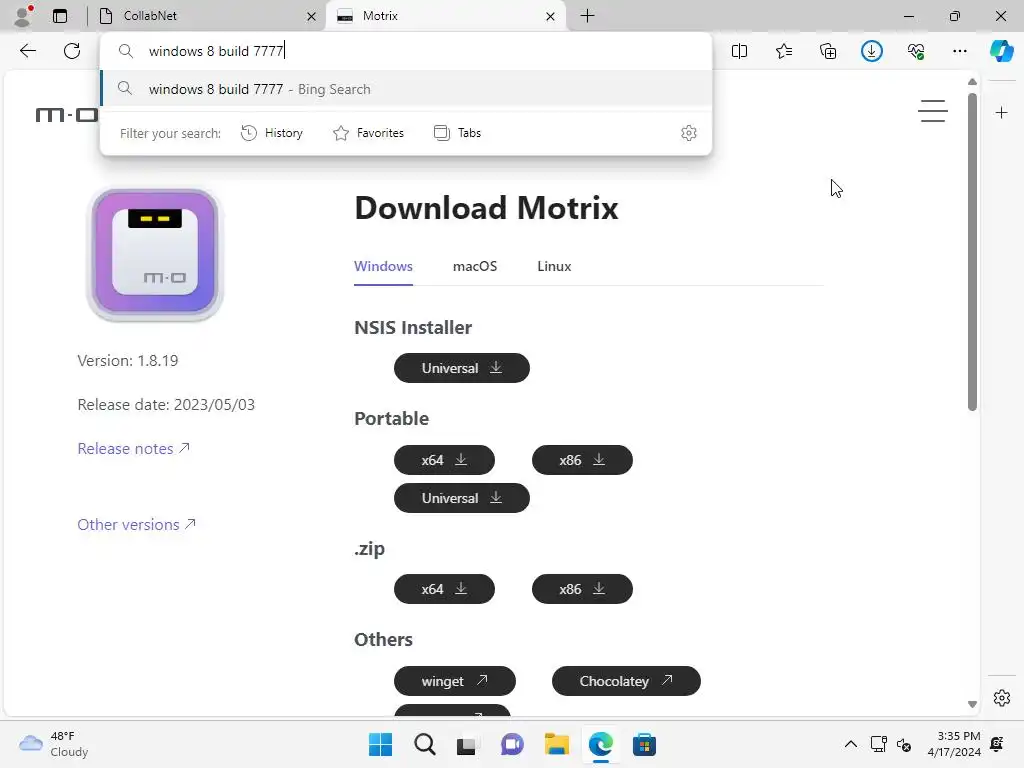Screen dimensions: 1024x768
Task: Open the Windows Start menu
Action: [380, 744]
